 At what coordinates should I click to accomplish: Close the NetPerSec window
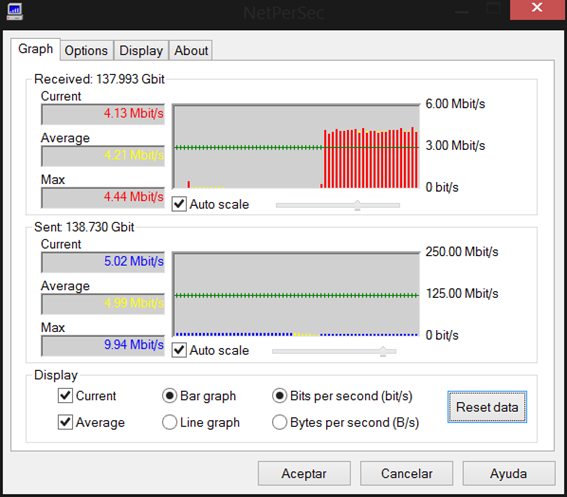click(537, 9)
